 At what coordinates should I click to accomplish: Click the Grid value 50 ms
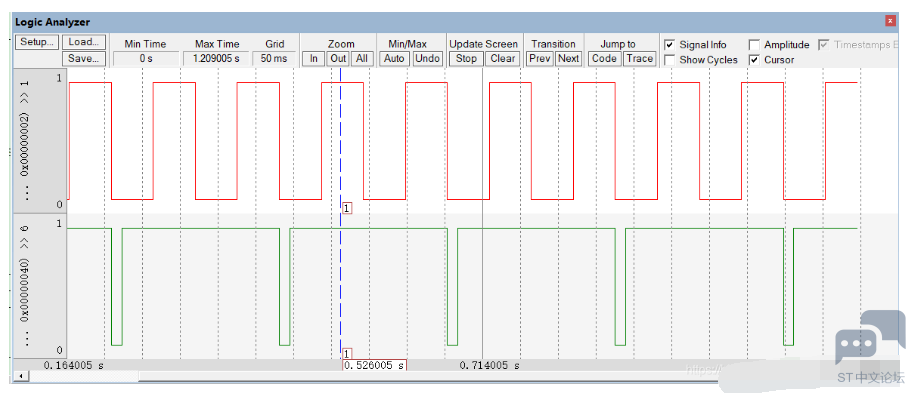275,58
